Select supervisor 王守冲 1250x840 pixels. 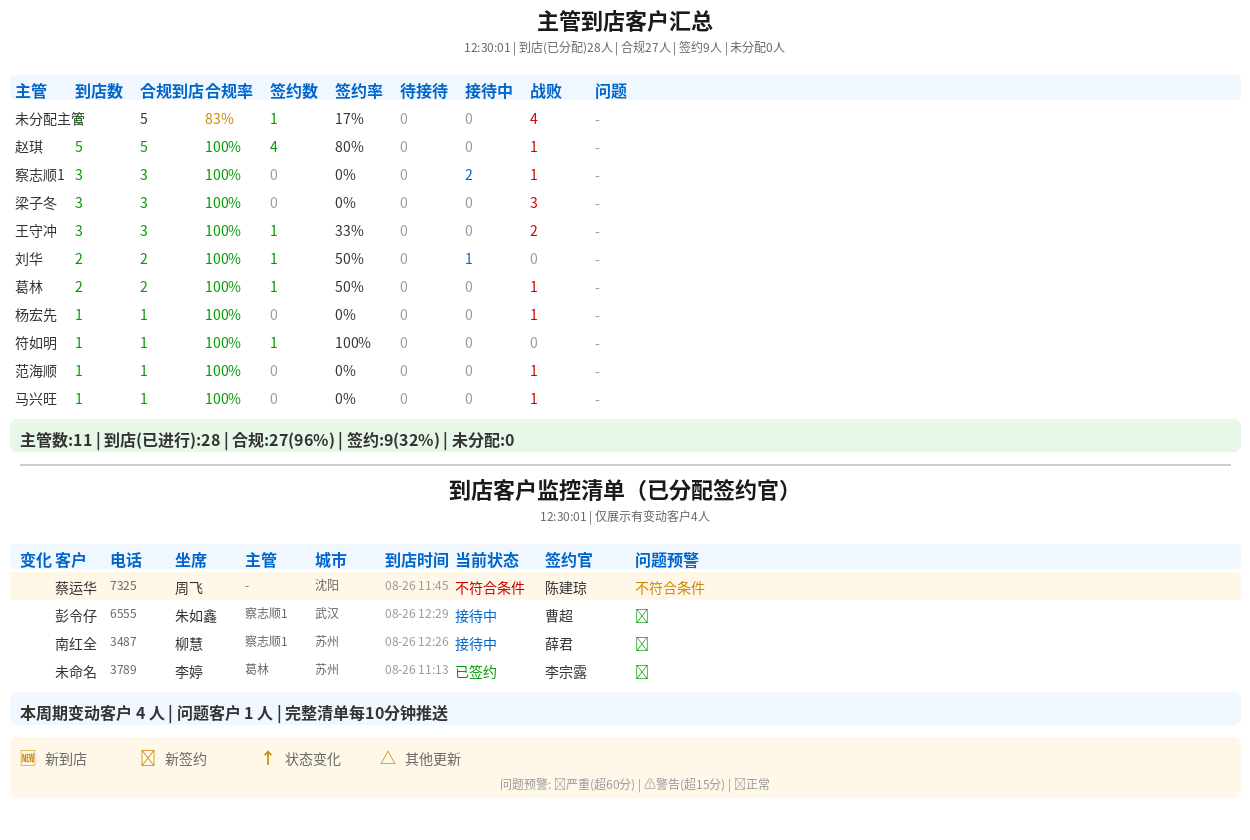pos(36,231)
